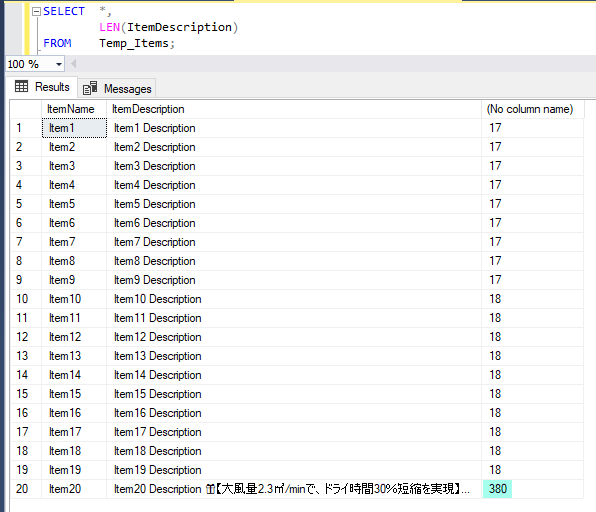
Task: Select the 'Item5 Description' cell
Action: pos(294,204)
